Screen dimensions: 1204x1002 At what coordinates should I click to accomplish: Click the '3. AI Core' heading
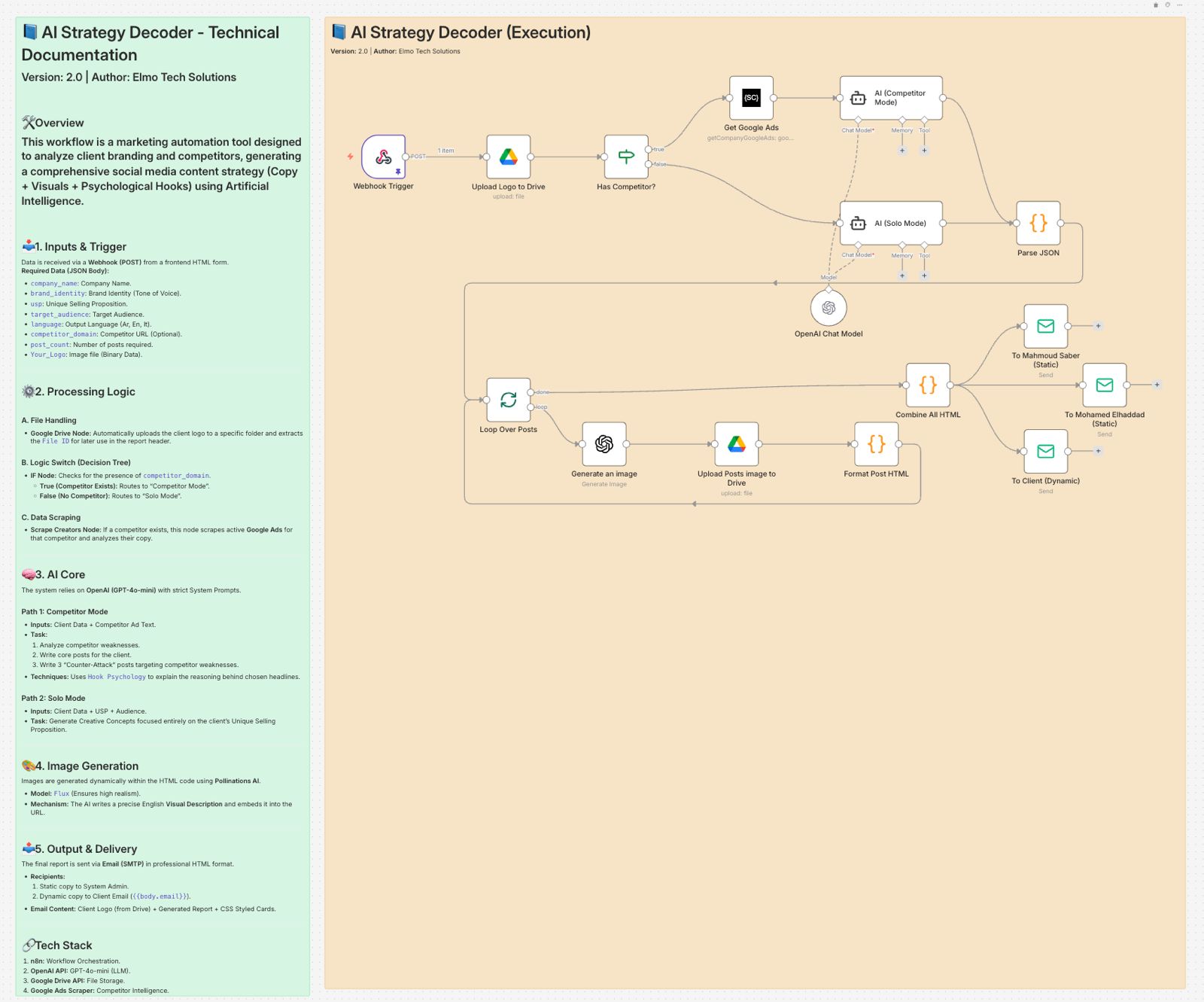tap(60, 574)
